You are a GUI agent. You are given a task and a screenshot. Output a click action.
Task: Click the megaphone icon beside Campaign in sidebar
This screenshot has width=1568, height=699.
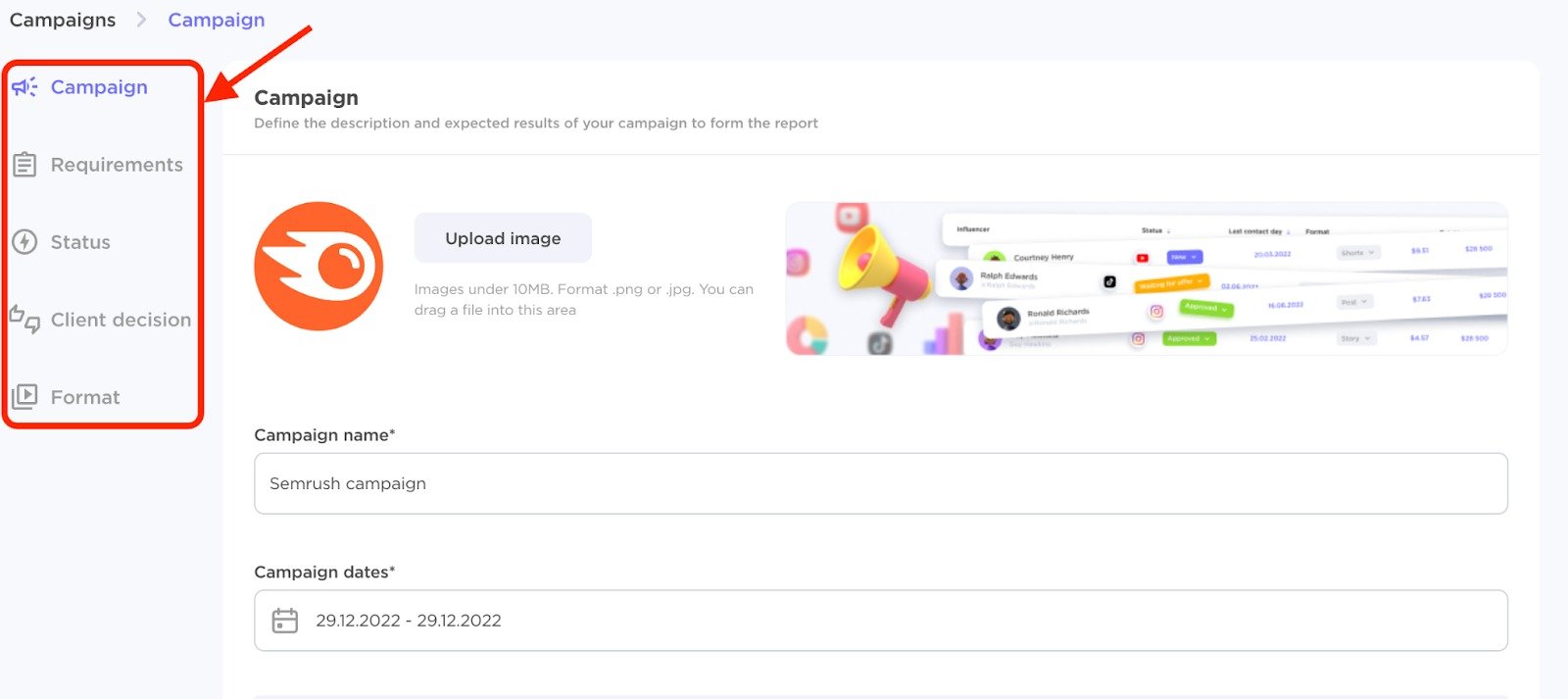24,87
